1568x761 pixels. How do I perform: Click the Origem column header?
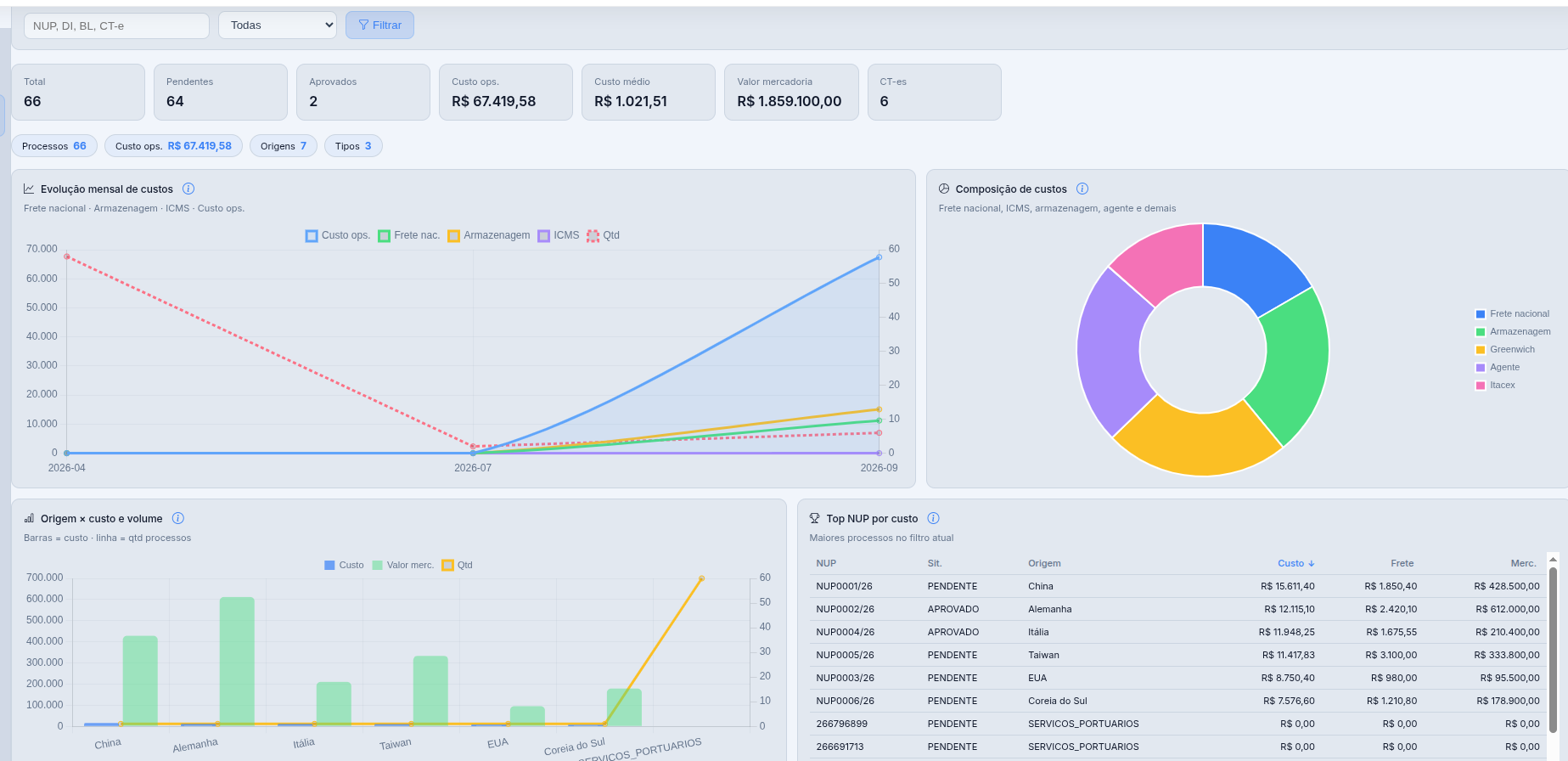(x=1044, y=563)
